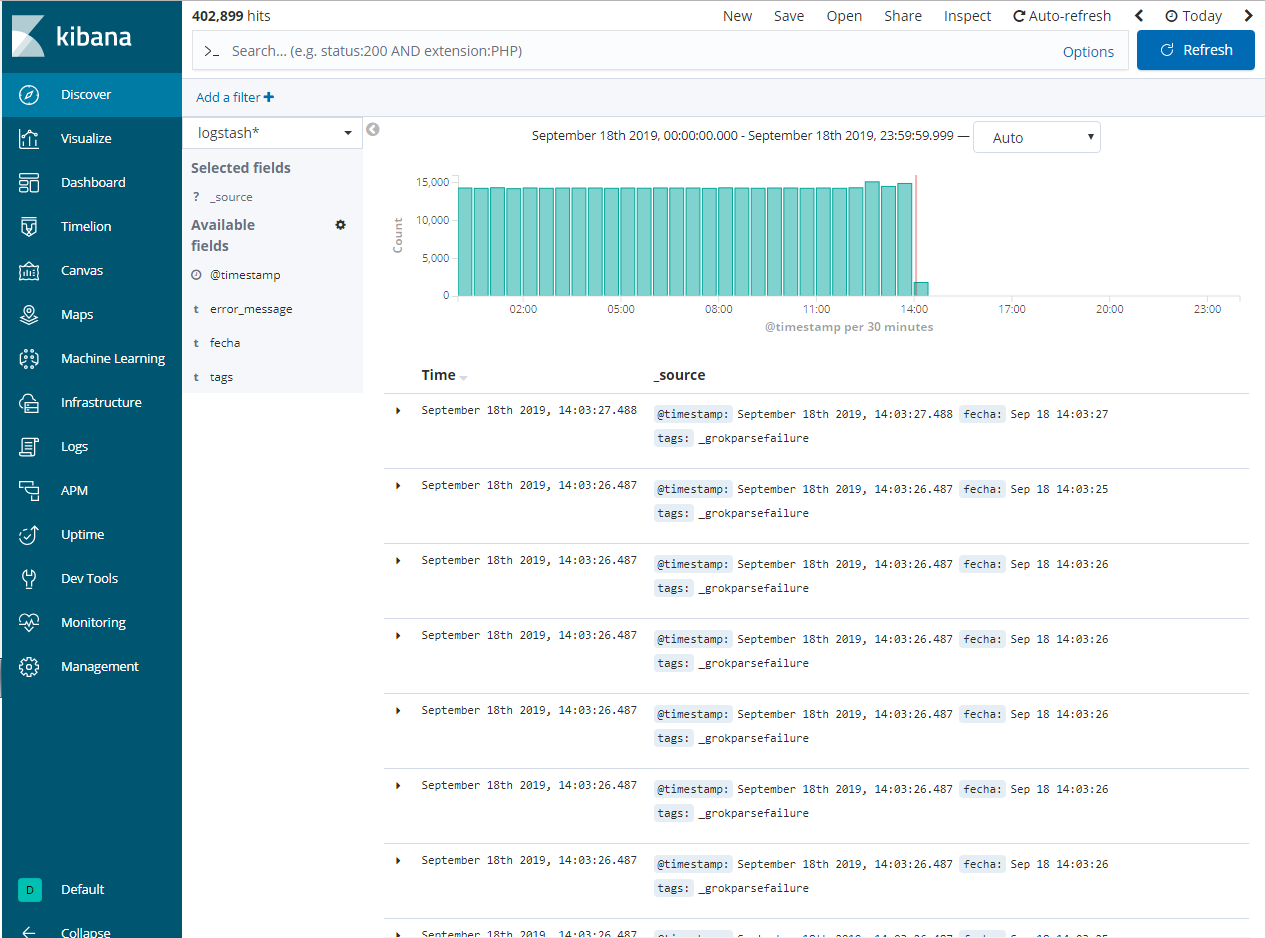Click the available fields settings gear
Image resolution: width=1265 pixels, height=938 pixels.
coord(340,225)
